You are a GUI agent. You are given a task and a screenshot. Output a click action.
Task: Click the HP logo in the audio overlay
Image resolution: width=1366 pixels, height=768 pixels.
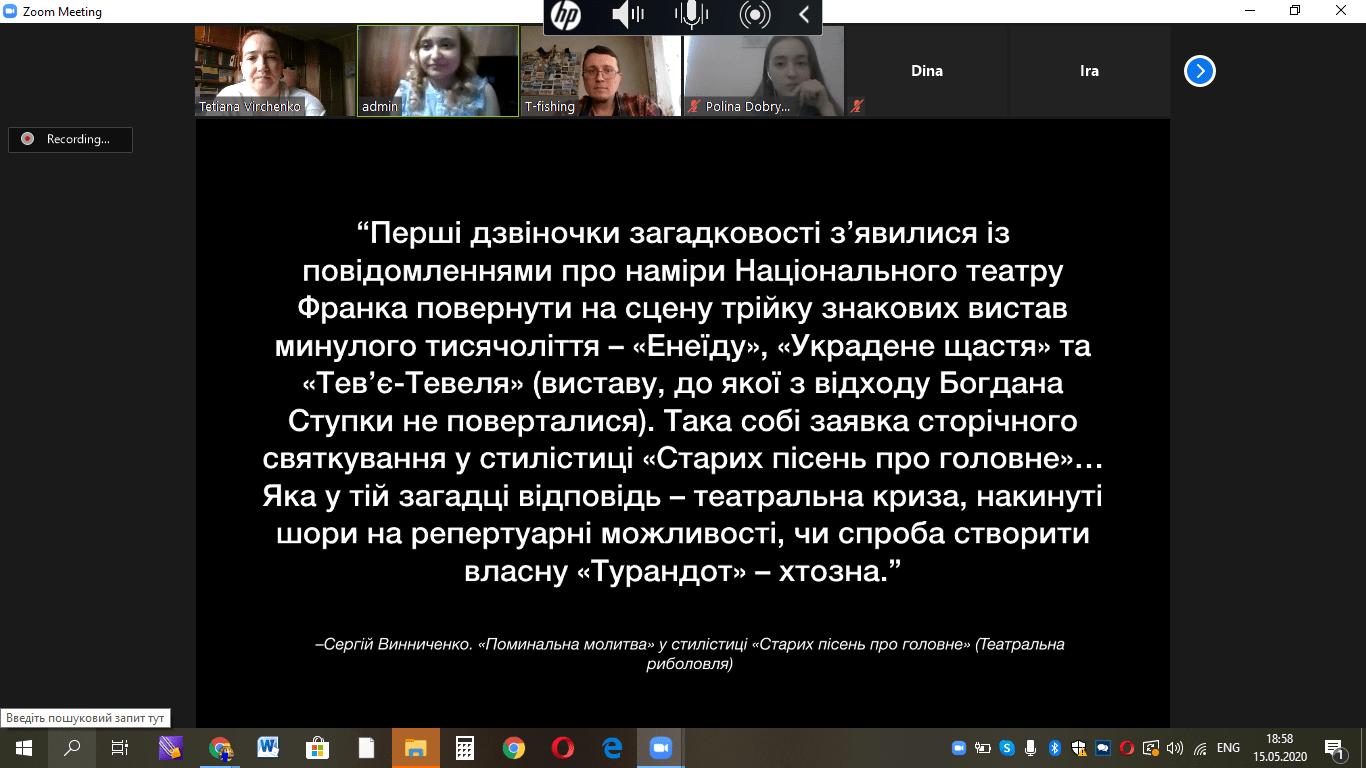(x=566, y=16)
